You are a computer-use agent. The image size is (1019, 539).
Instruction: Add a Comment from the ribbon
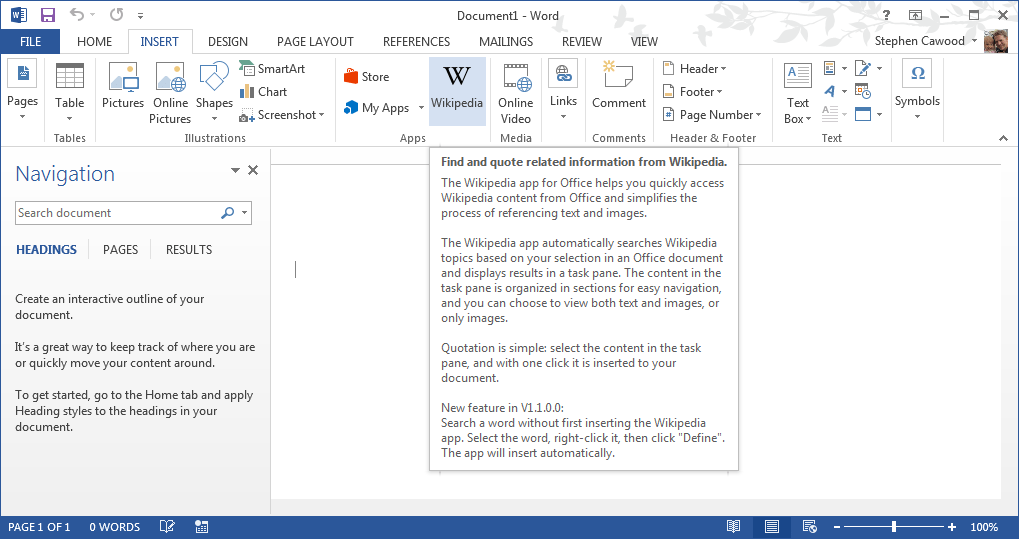(x=619, y=85)
